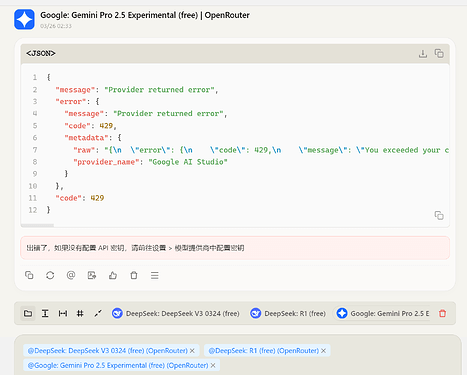Mention a model with @ icon
This screenshot has height=375, width=467.
point(71,275)
